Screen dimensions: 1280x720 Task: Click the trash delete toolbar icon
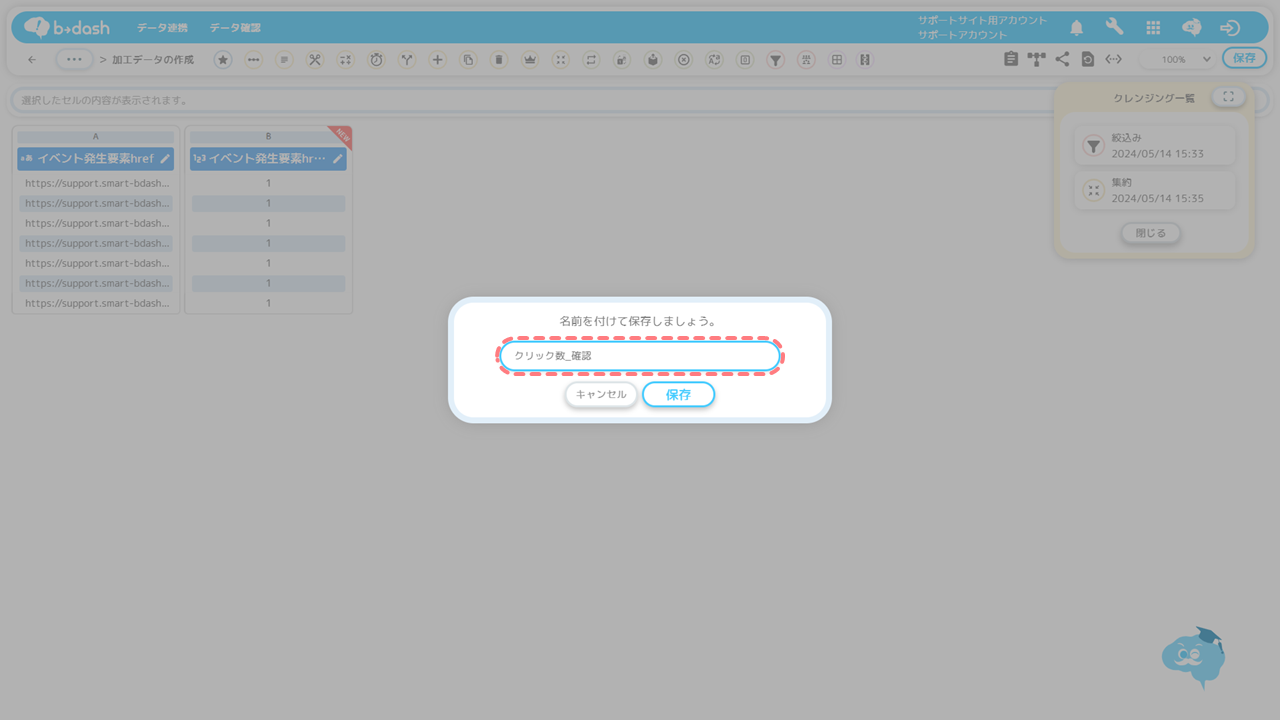coord(499,60)
